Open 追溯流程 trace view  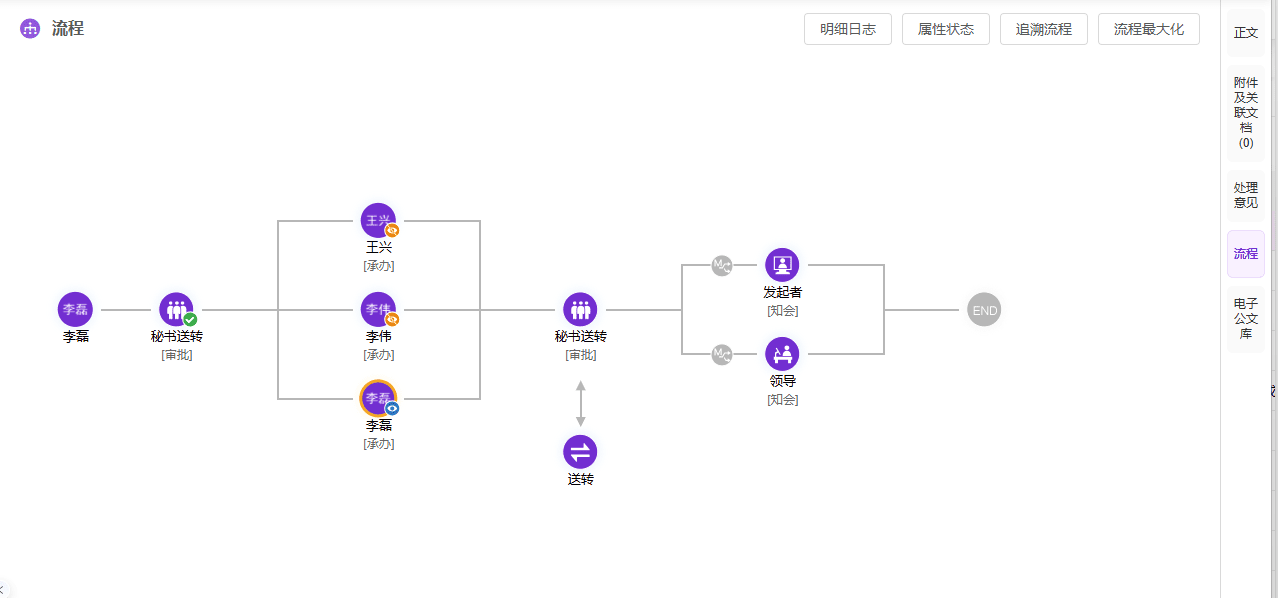[x=1044, y=29]
